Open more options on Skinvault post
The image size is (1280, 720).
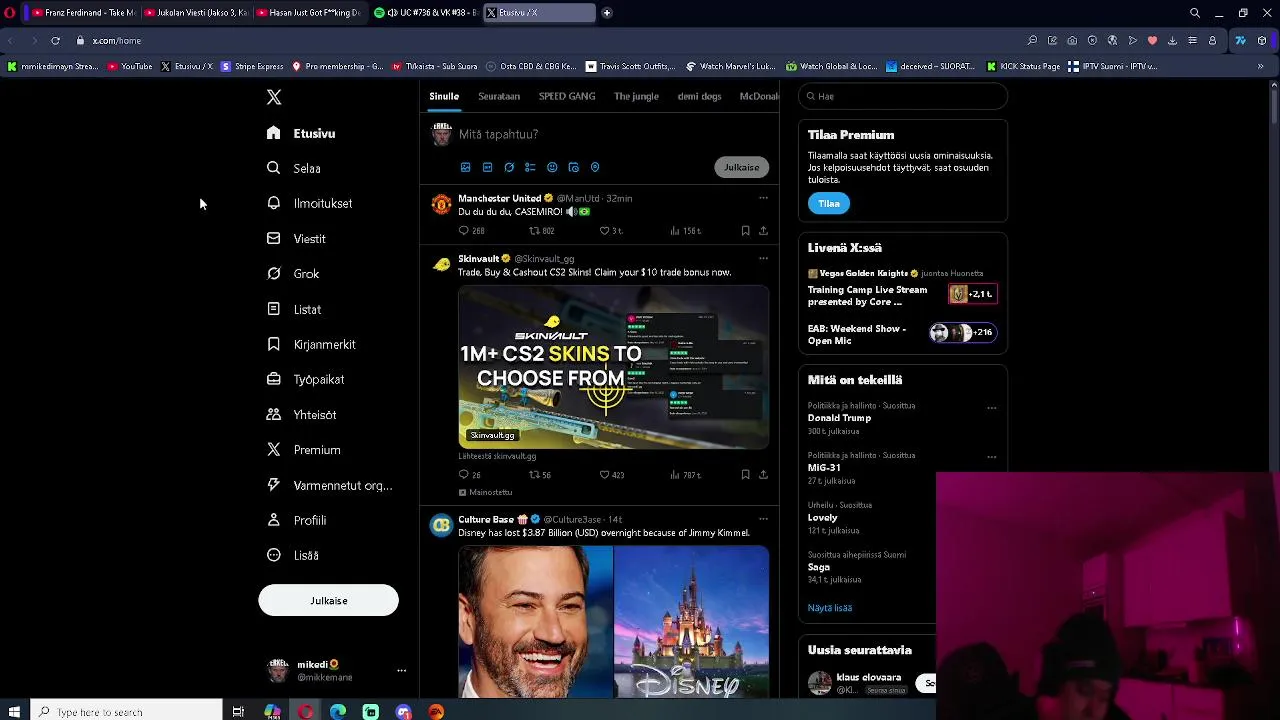763,258
